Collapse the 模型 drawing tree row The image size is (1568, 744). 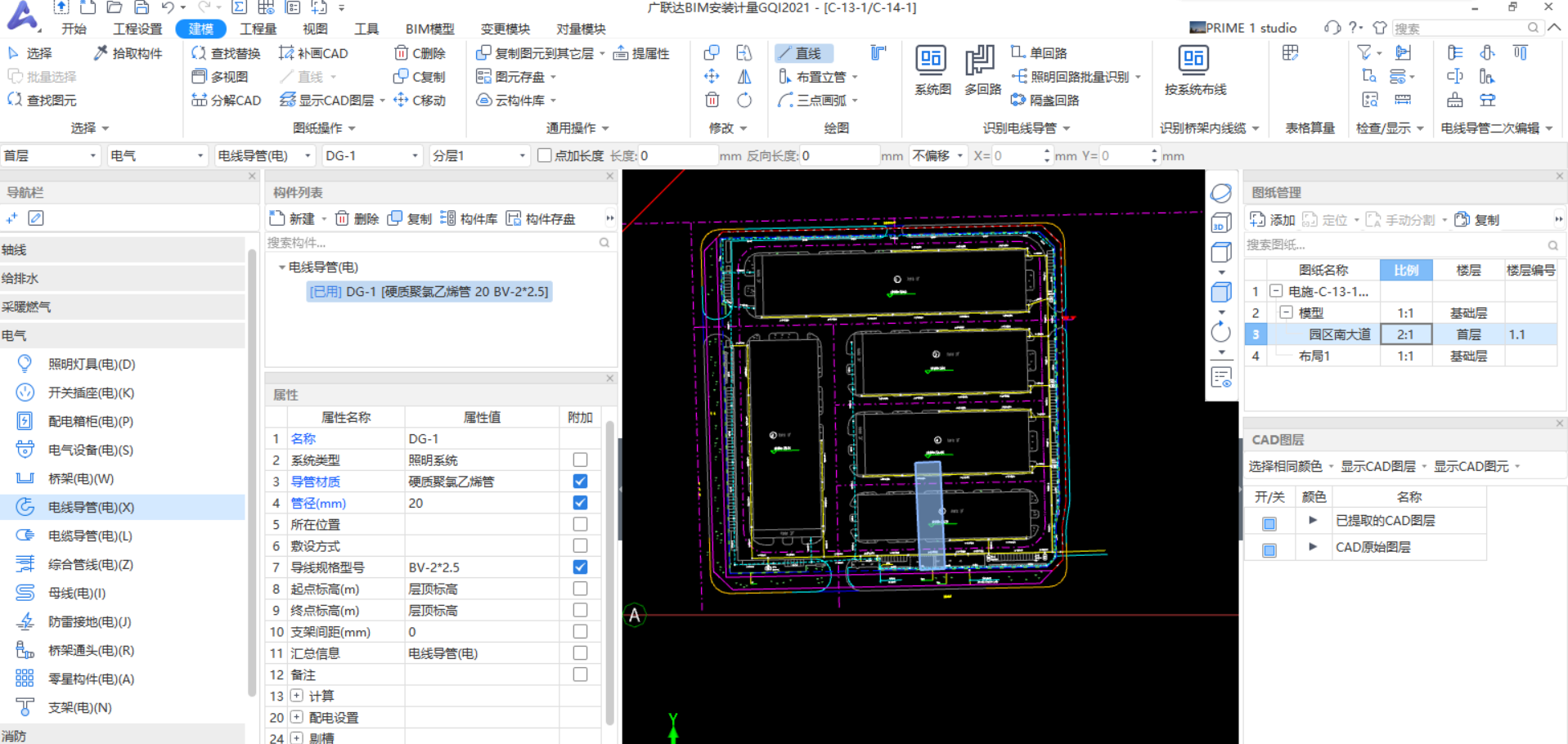(1286, 312)
